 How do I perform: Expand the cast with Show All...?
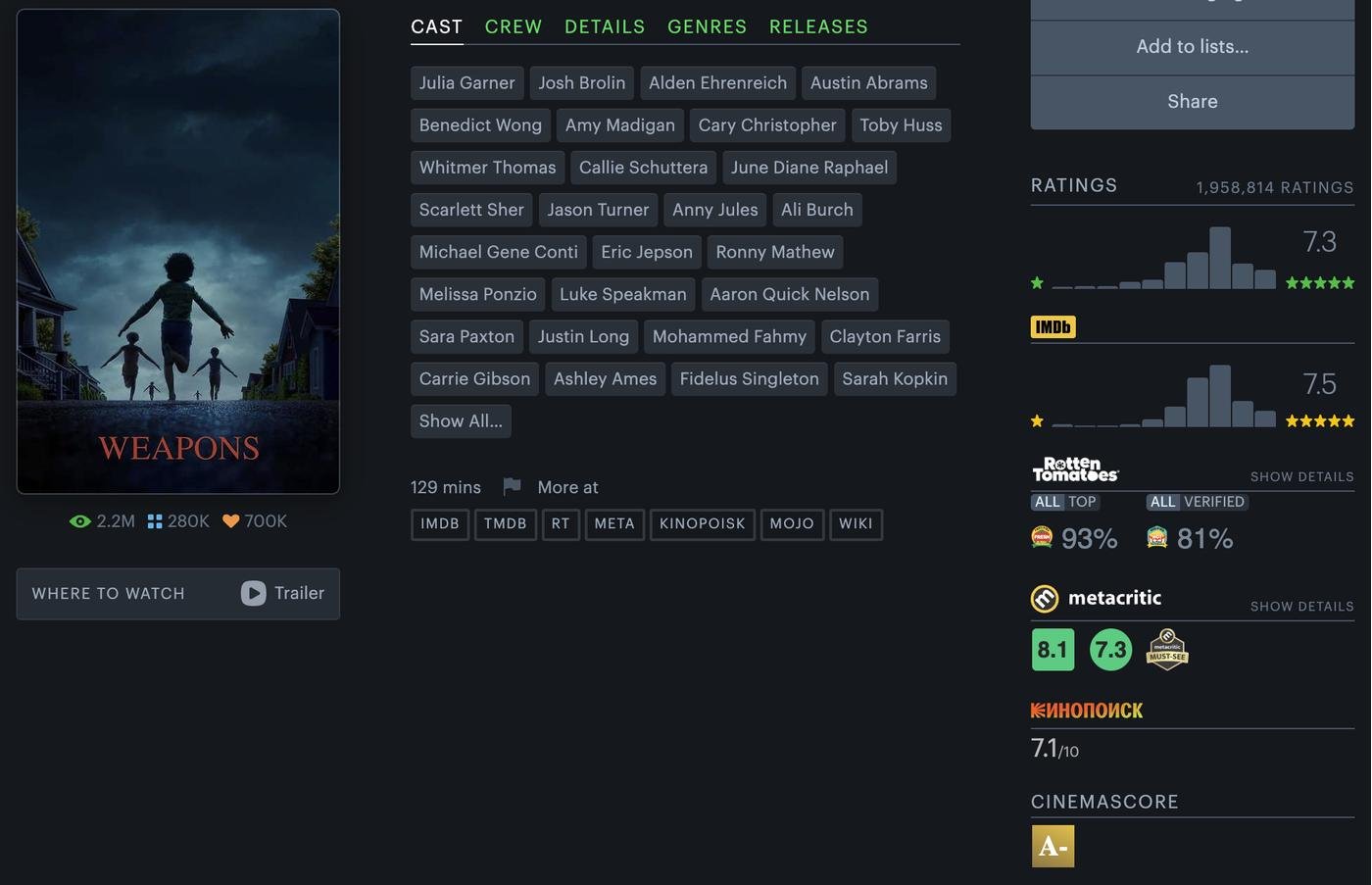point(461,421)
